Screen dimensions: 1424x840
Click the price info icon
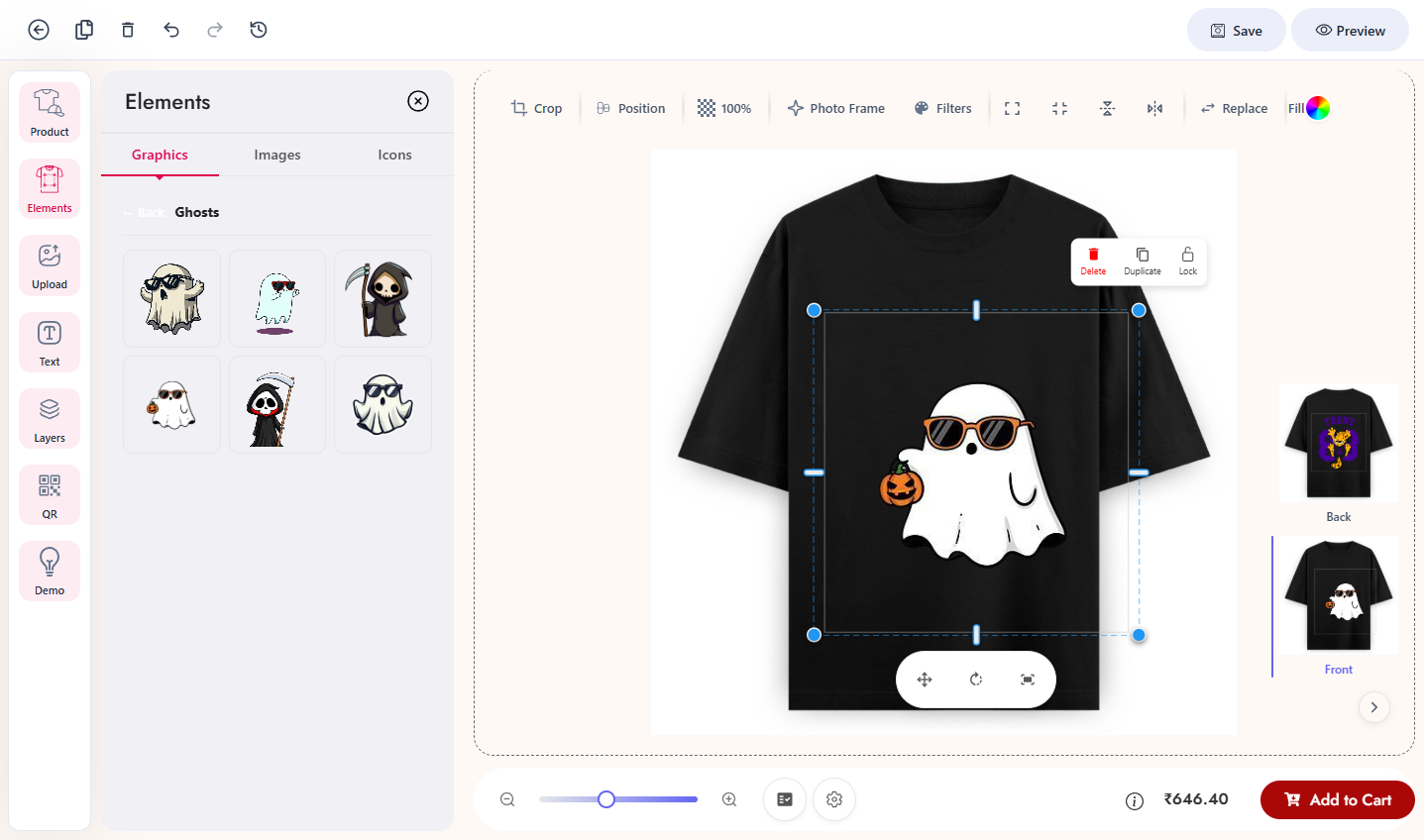point(1135,800)
